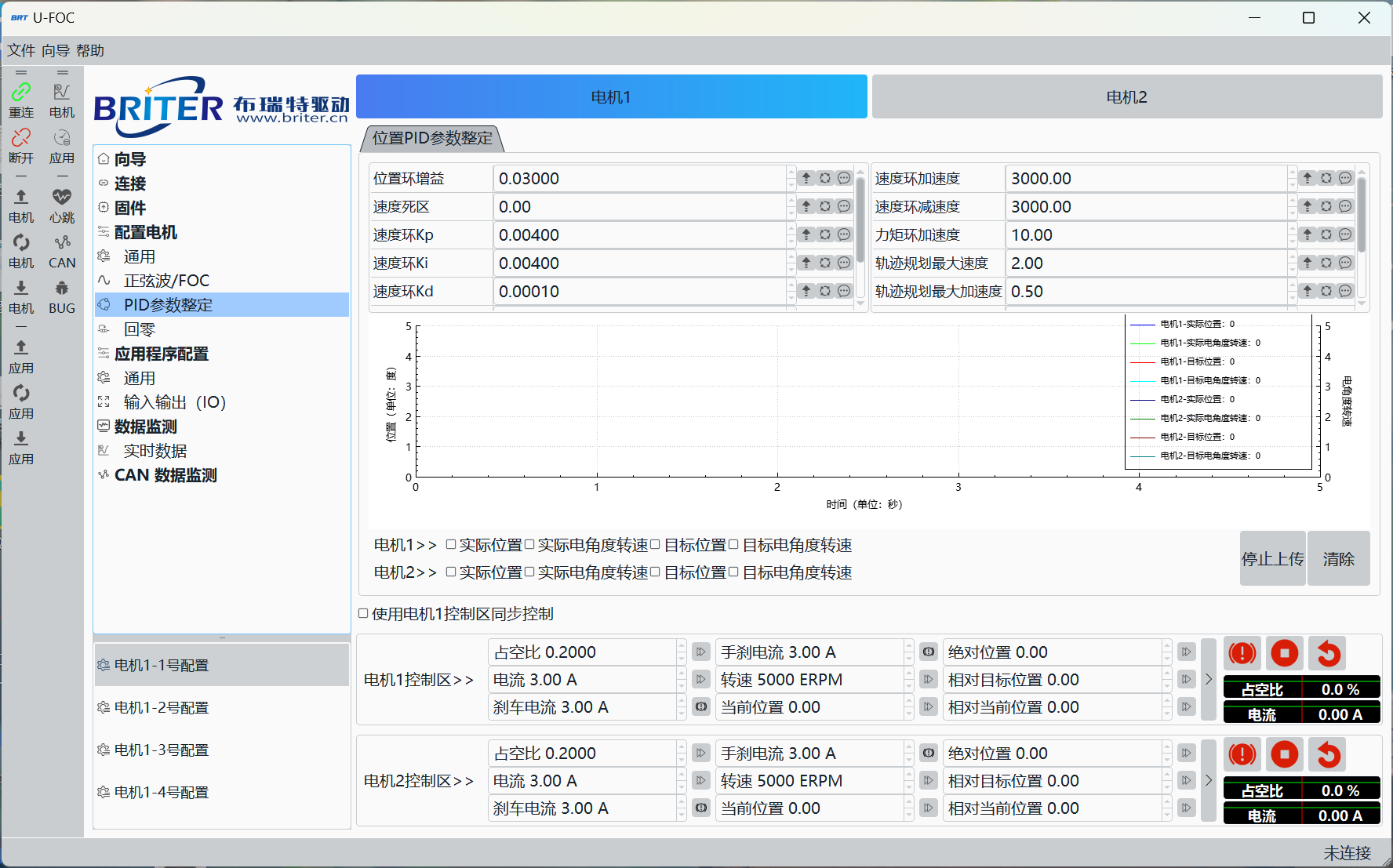
Task: Click motor 1 red stop button
Action: click(x=1285, y=652)
